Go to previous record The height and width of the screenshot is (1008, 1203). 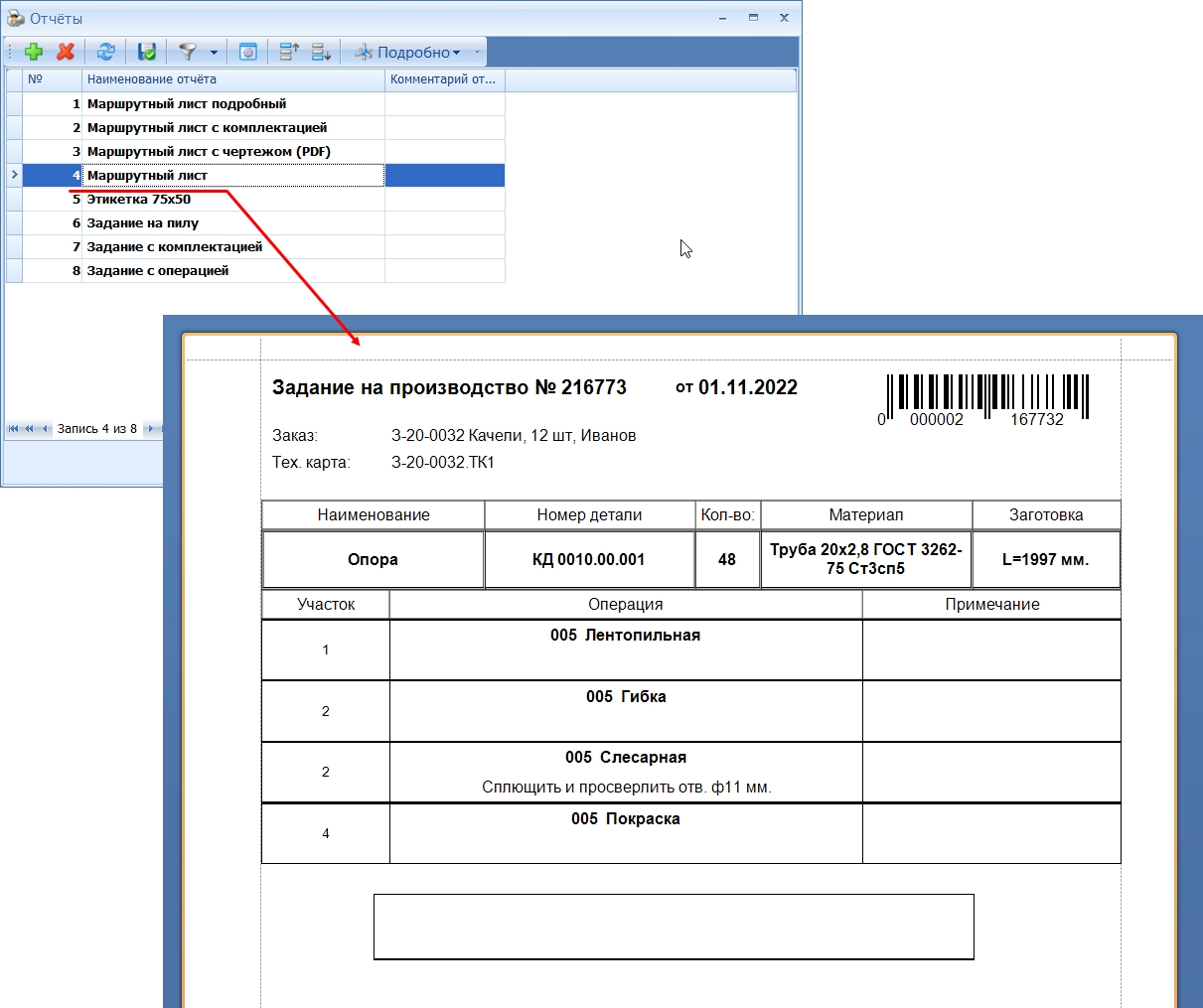click(x=45, y=429)
